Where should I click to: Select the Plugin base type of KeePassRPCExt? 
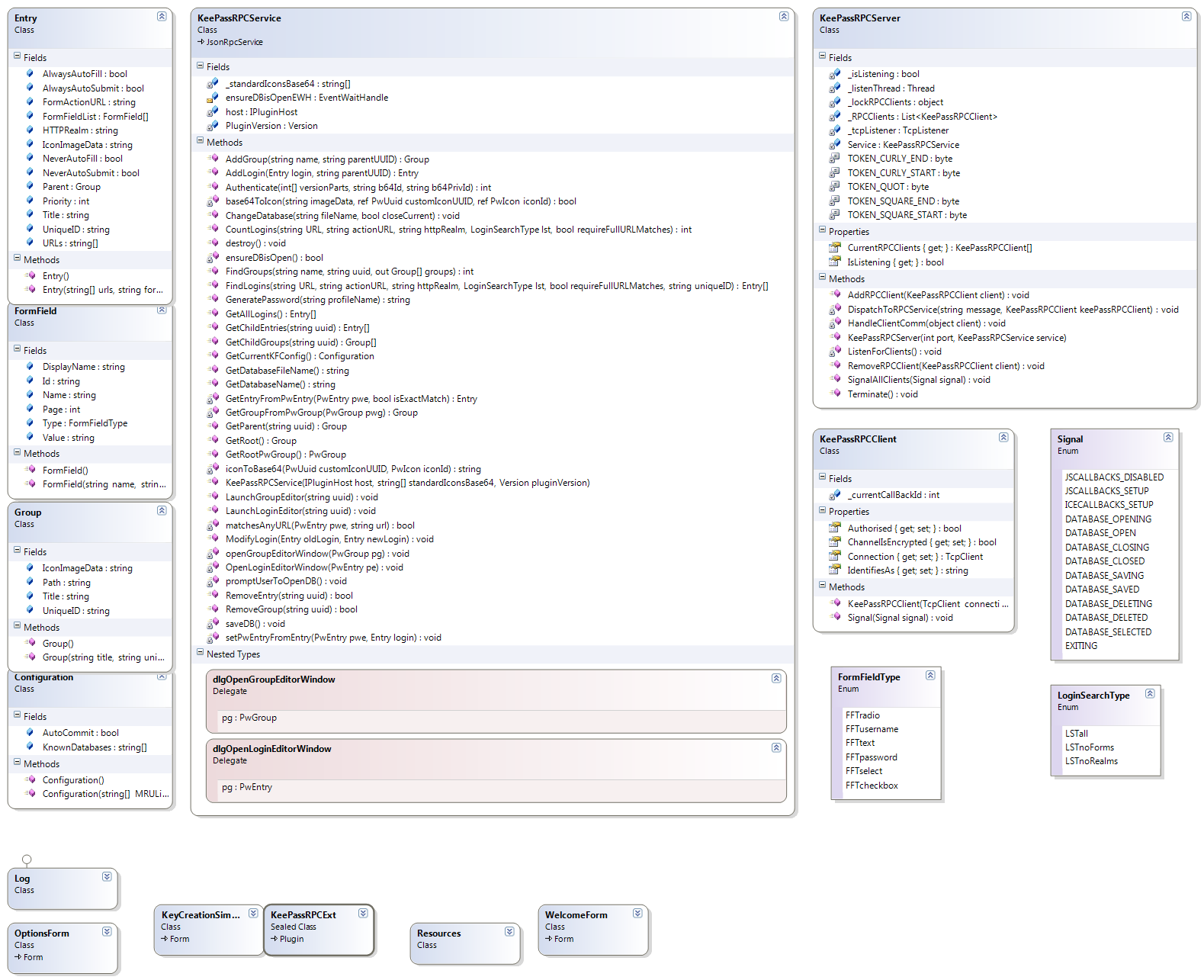(x=291, y=939)
